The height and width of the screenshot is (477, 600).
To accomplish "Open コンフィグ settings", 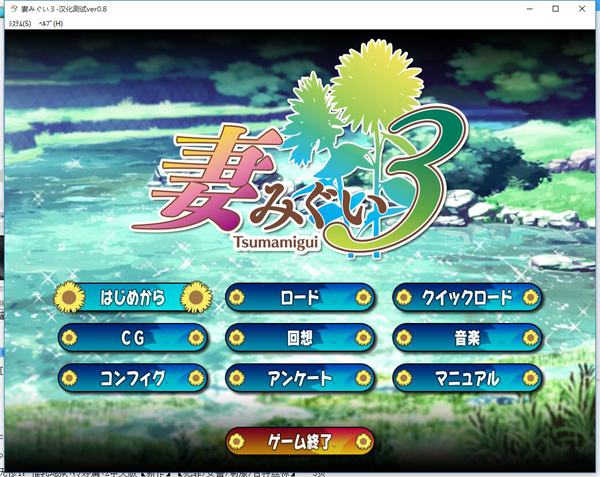I will [x=132, y=378].
